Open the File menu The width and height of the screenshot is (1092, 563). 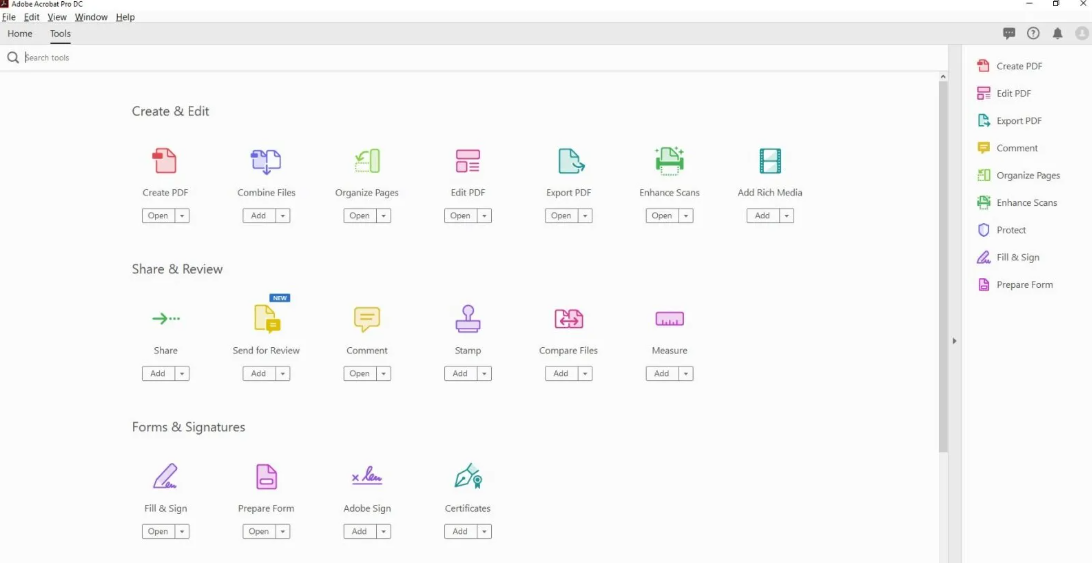tap(9, 17)
